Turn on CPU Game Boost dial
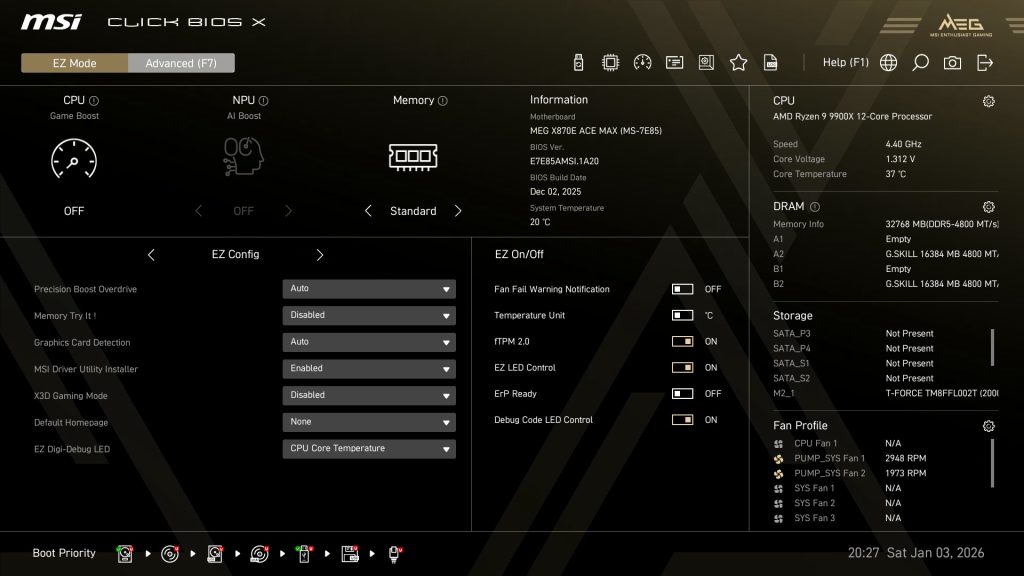The width and height of the screenshot is (1024, 576). point(73,160)
